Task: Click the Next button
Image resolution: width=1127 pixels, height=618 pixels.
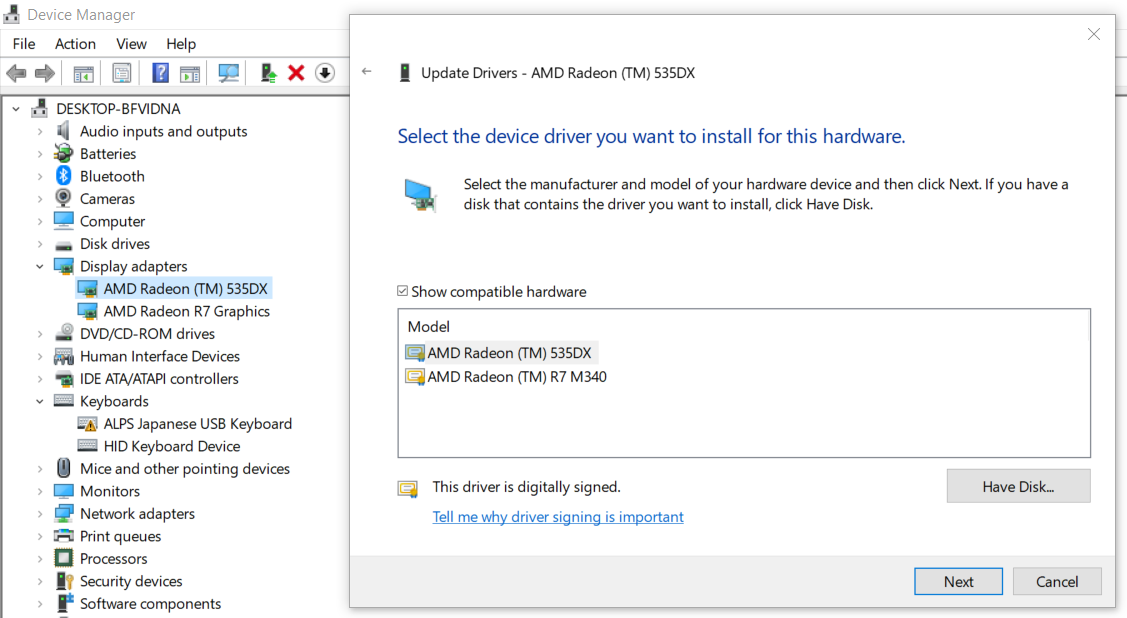Action: point(958,581)
